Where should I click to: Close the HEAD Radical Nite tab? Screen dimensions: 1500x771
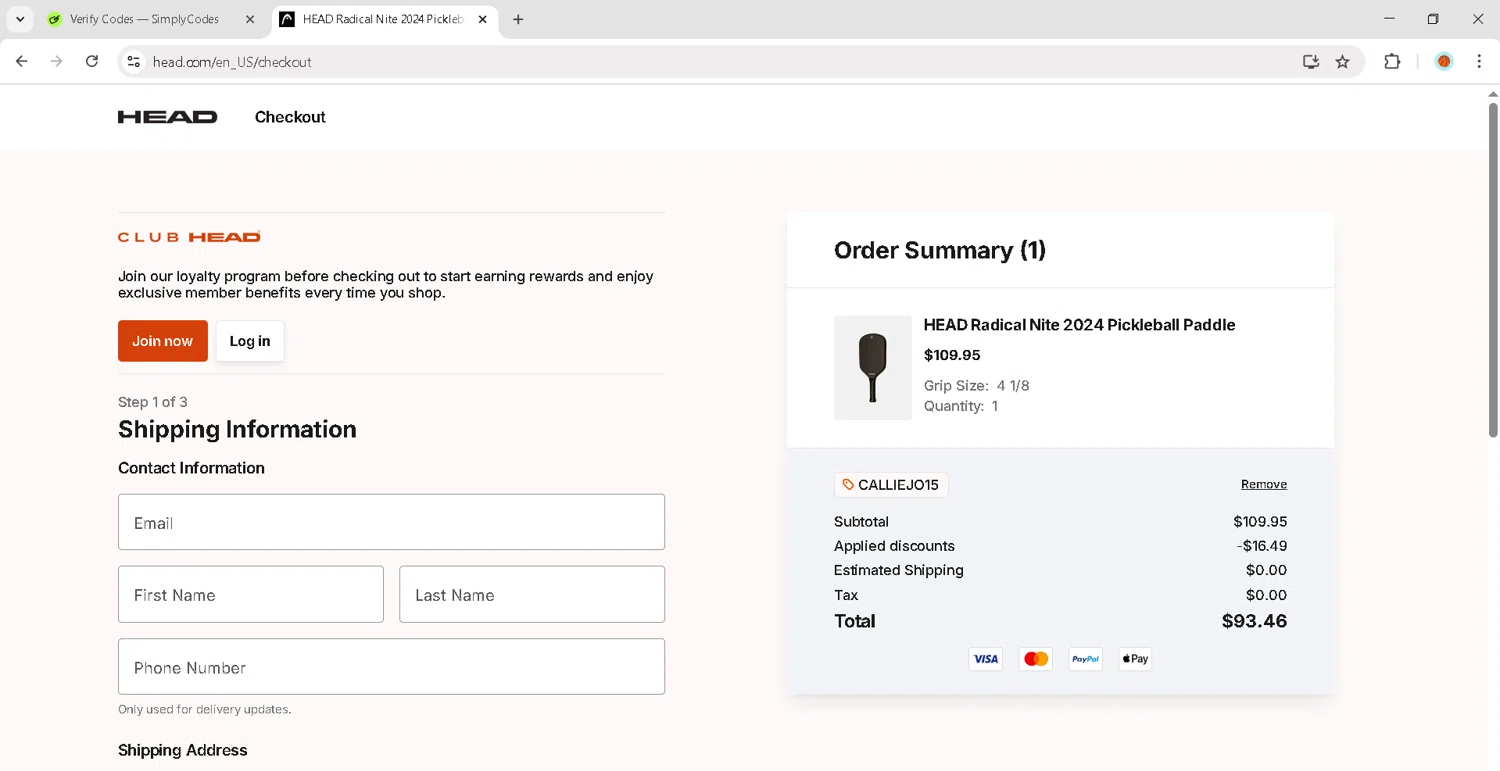(x=482, y=19)
